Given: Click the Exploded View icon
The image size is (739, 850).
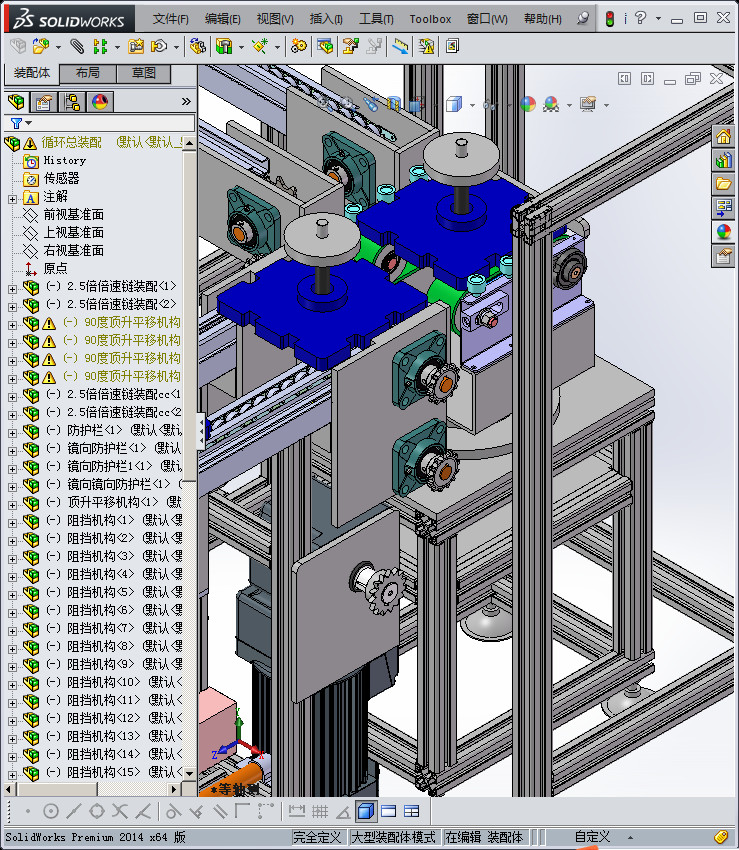Looking at the screenshot, I should [350, 47].
